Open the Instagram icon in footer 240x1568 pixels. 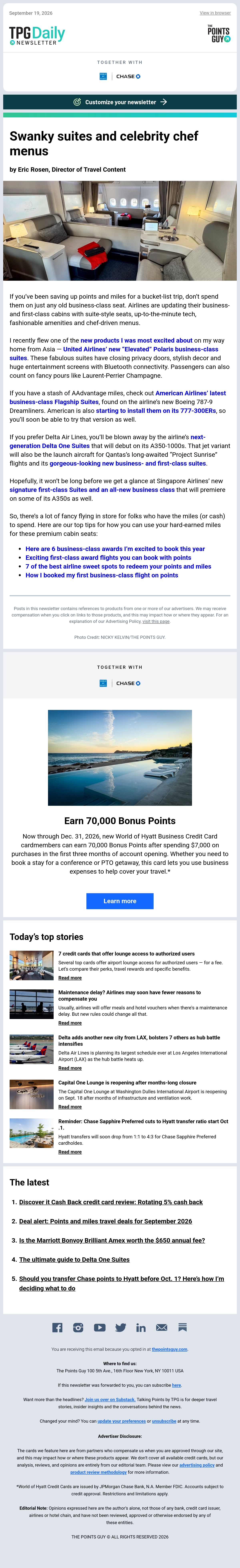[78, 1328]
